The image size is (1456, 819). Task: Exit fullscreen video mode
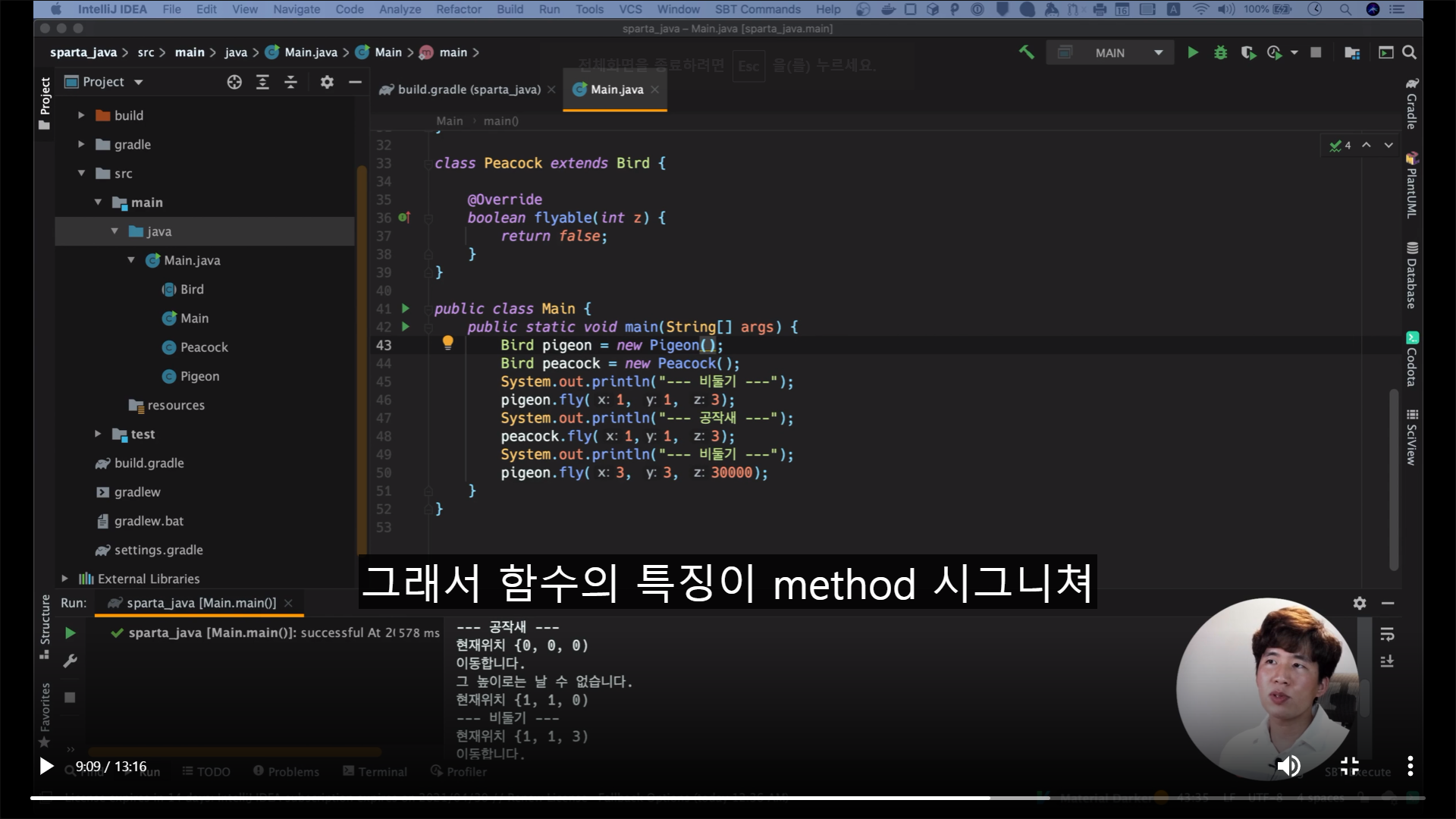(x=1349, y=767)
